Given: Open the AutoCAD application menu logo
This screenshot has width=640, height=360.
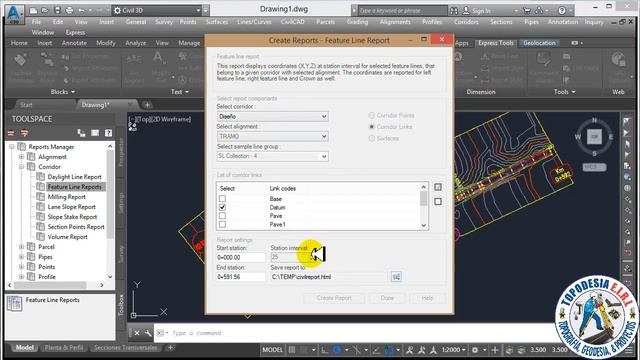Looking at the screenshot, I should coord(15,13).
